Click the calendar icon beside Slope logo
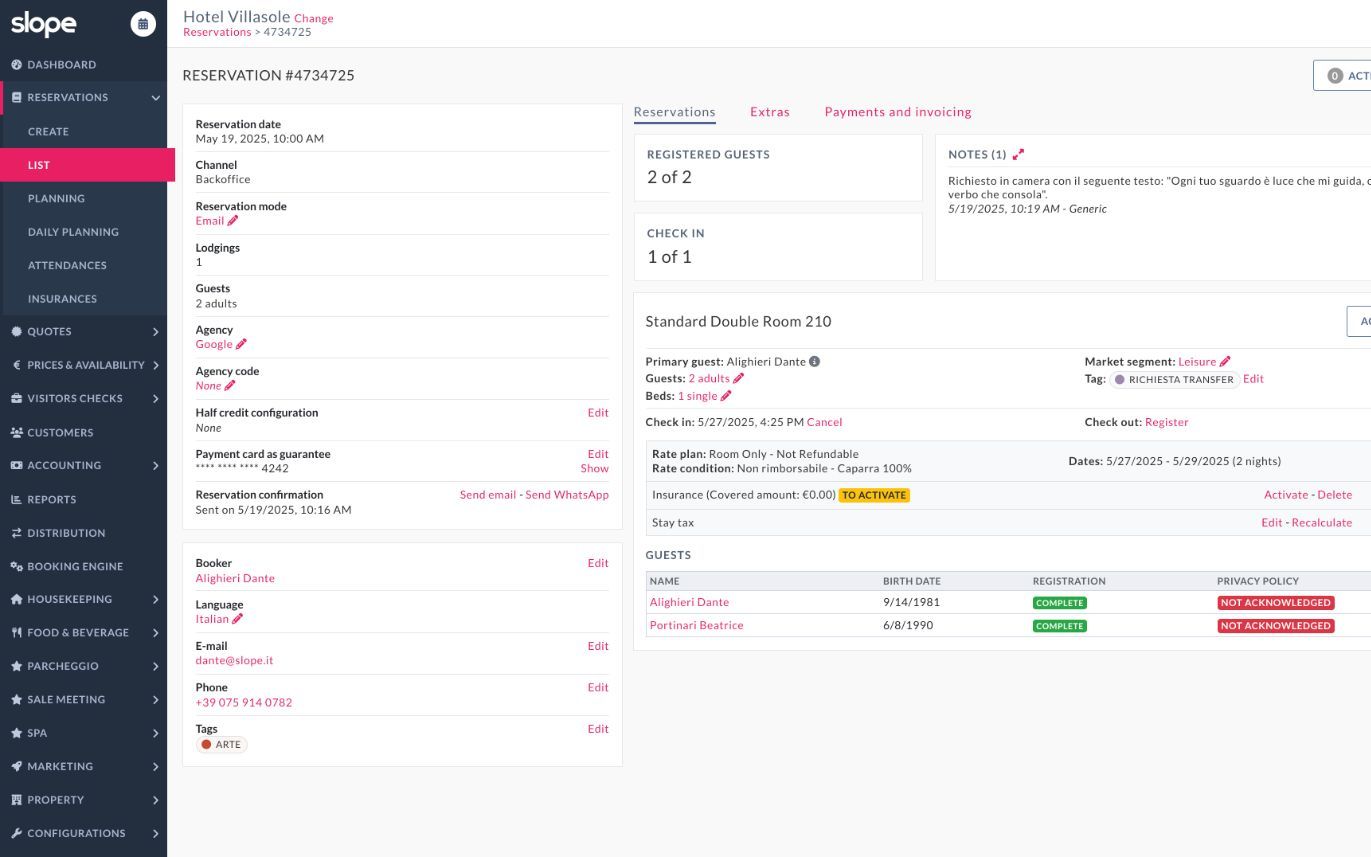Image resolution: width=1371 pixels, height=857 pixels. point(143,24)
